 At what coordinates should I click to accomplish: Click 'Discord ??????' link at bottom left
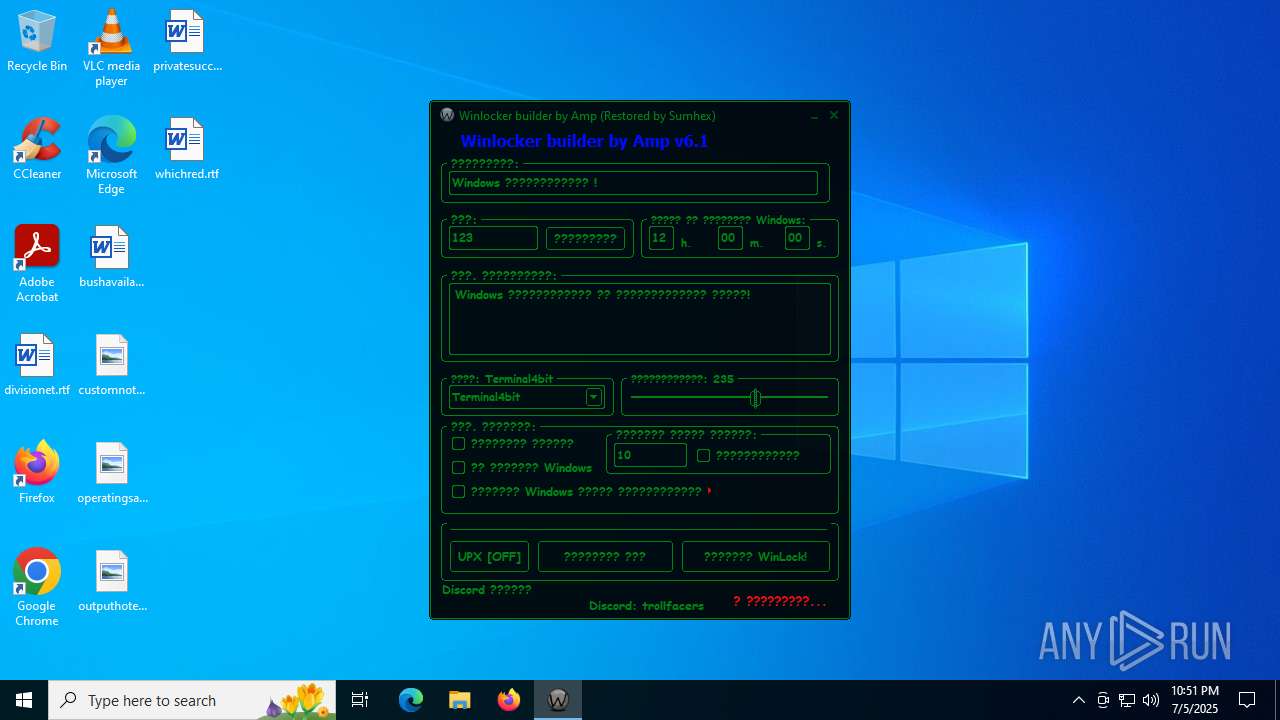tap(486, 589)
